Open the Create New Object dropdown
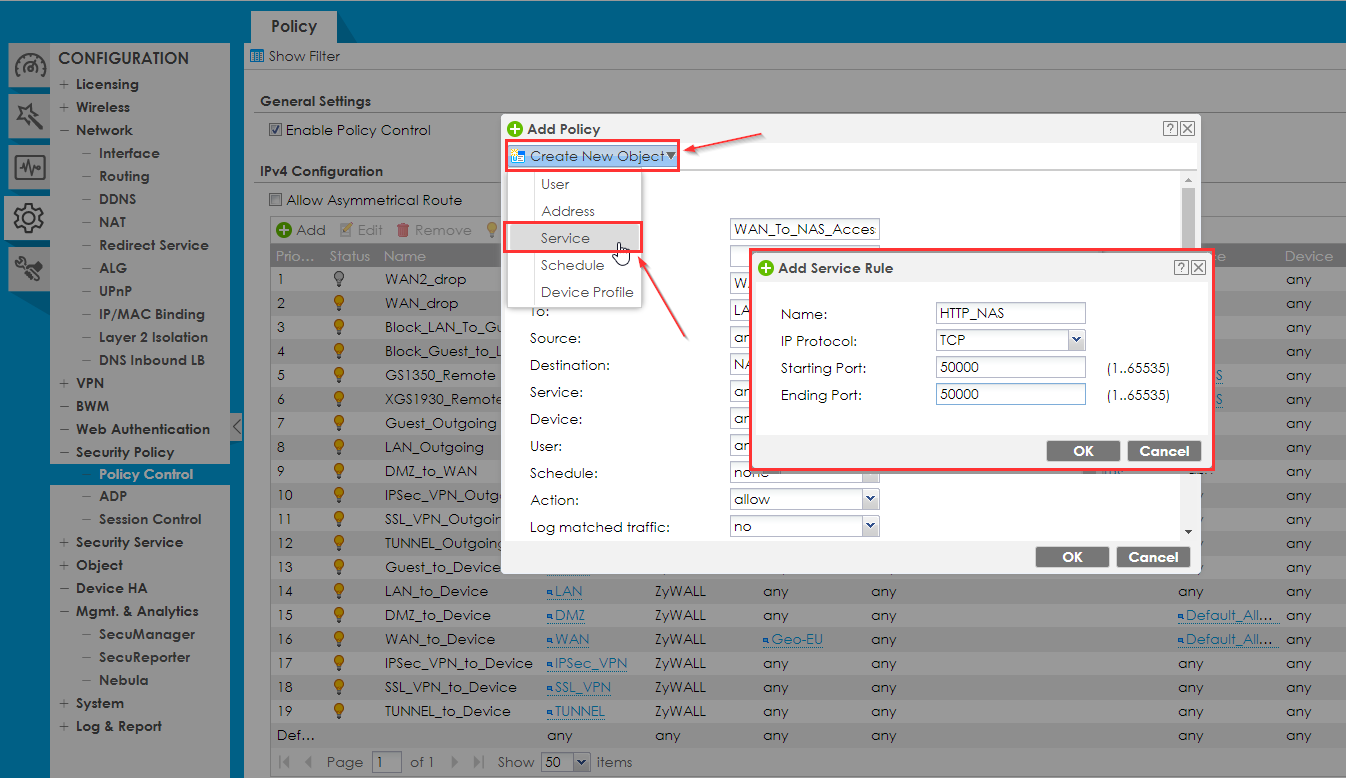This screenshot has height=778, width=1346. tap(591, 155)
